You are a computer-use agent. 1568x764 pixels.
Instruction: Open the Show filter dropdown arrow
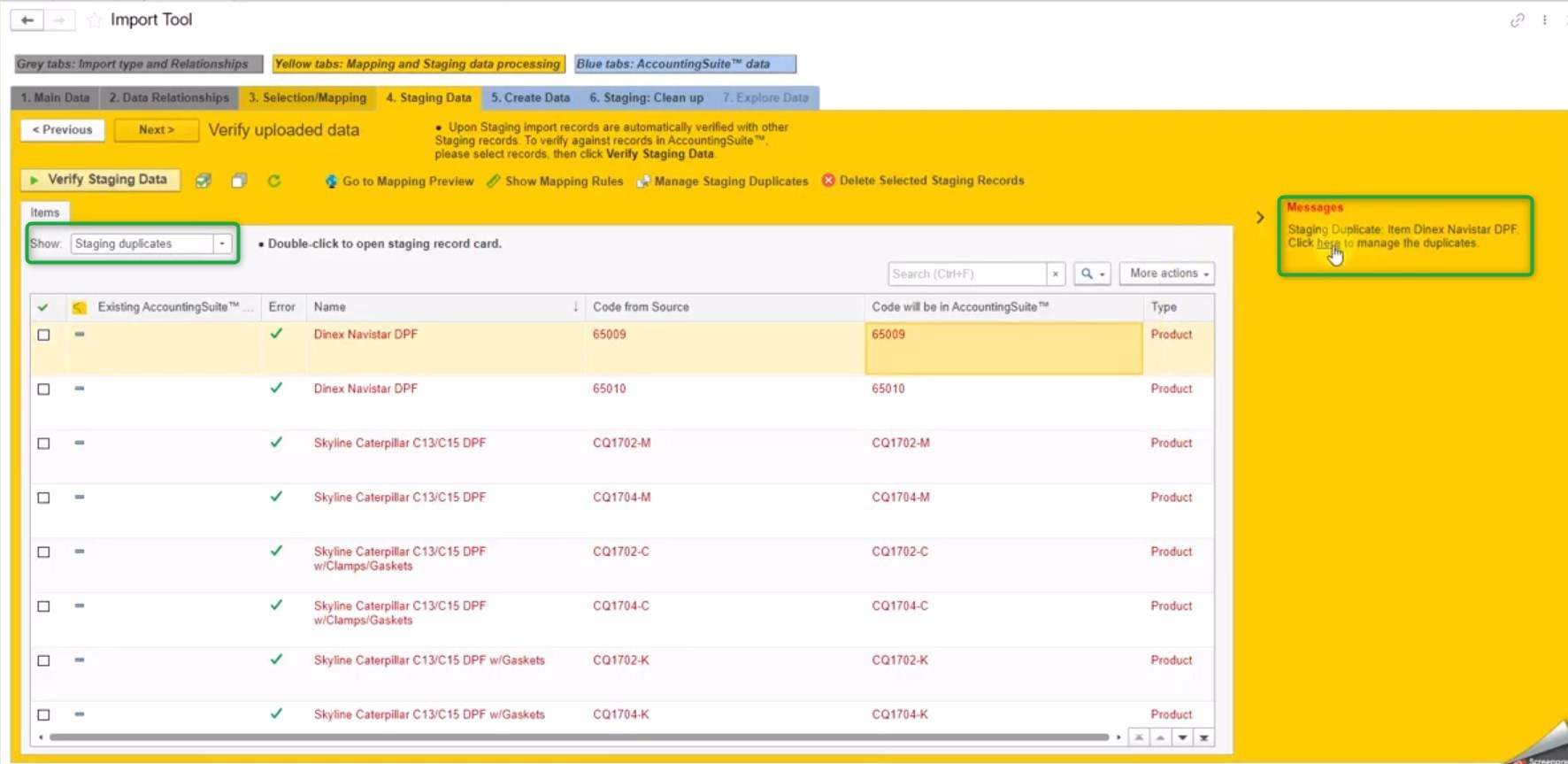[x=222, y=243]
